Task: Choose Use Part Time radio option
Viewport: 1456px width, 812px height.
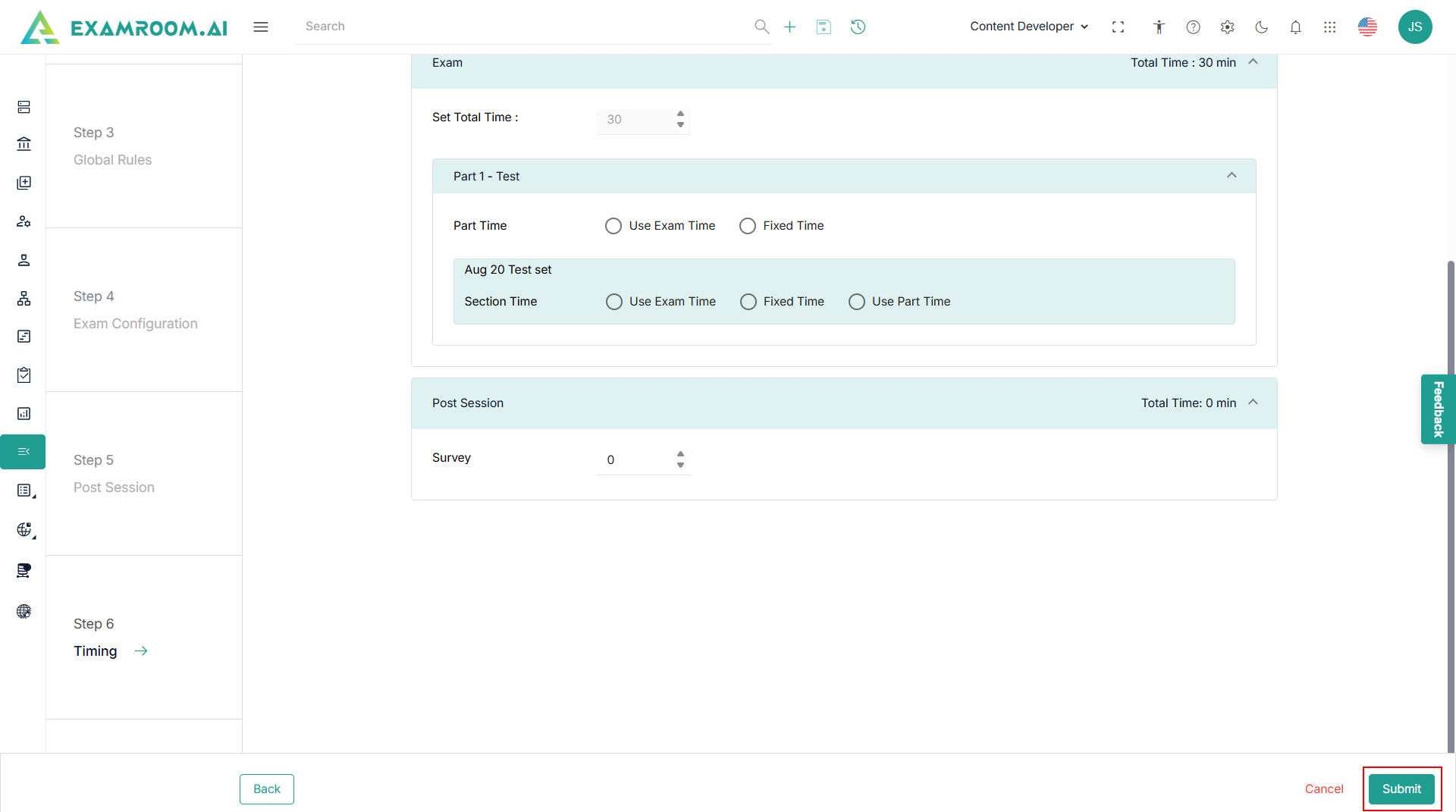Action: pos(857,302)
